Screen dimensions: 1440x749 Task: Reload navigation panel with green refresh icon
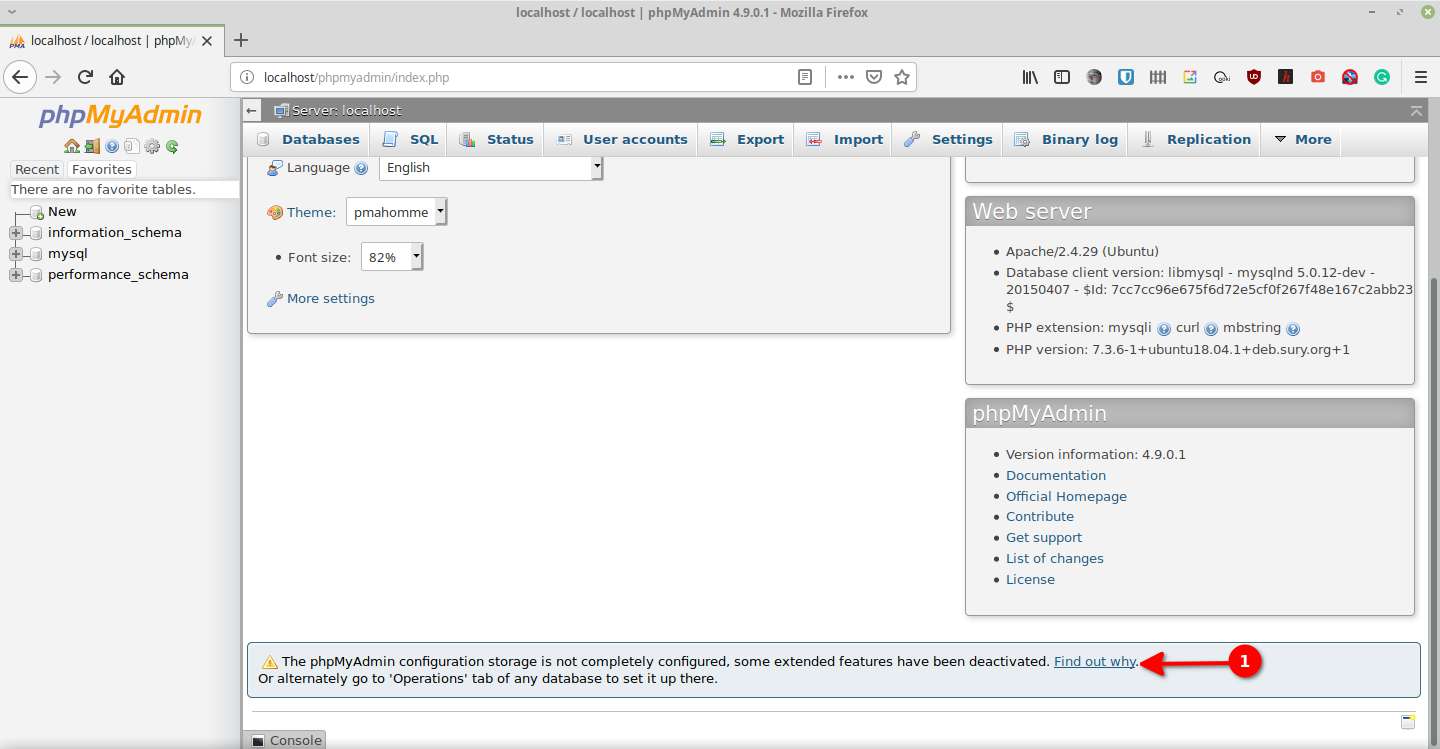click(172, 146)
